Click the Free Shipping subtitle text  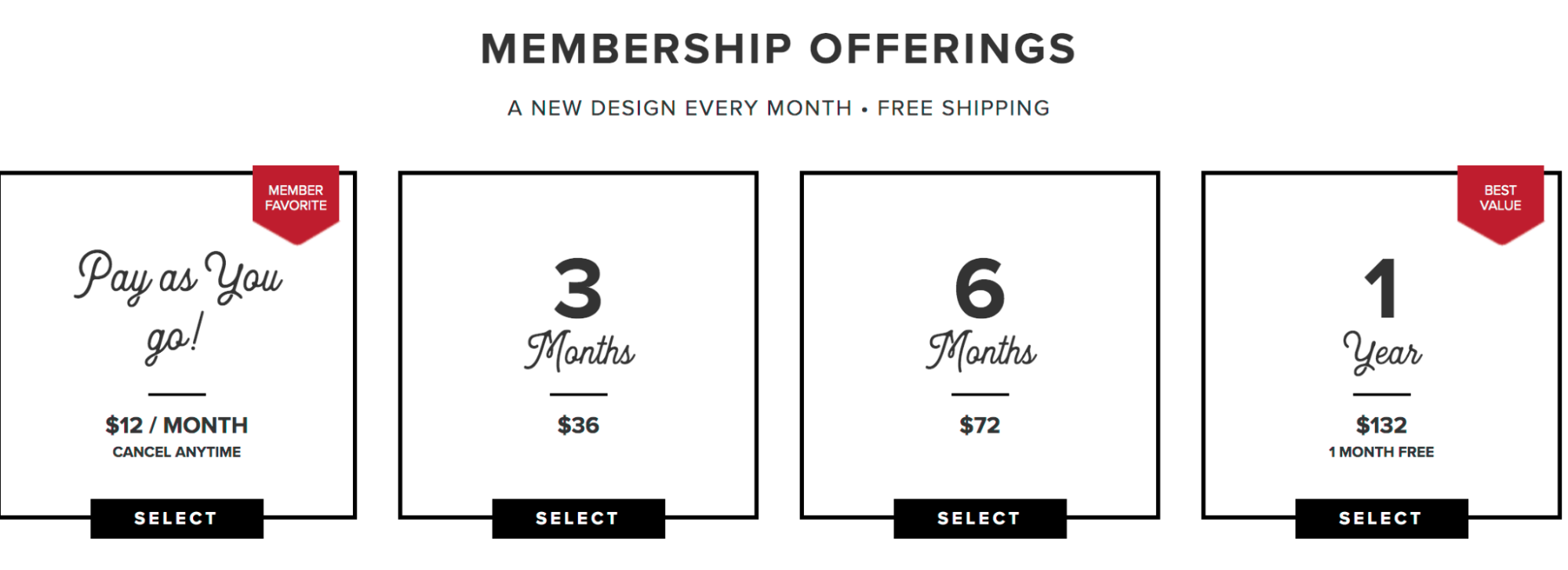click(x=963, y=108)
